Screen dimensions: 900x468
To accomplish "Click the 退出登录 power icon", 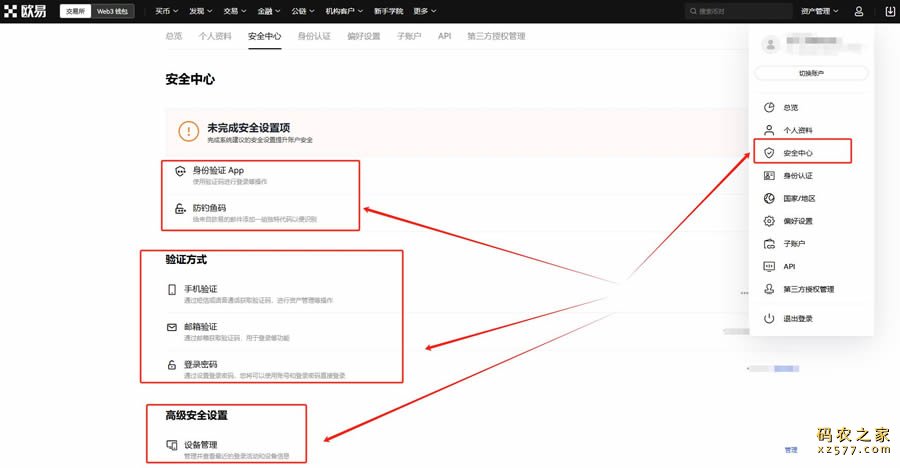I will pyautogui.click(x=769, y=318).
